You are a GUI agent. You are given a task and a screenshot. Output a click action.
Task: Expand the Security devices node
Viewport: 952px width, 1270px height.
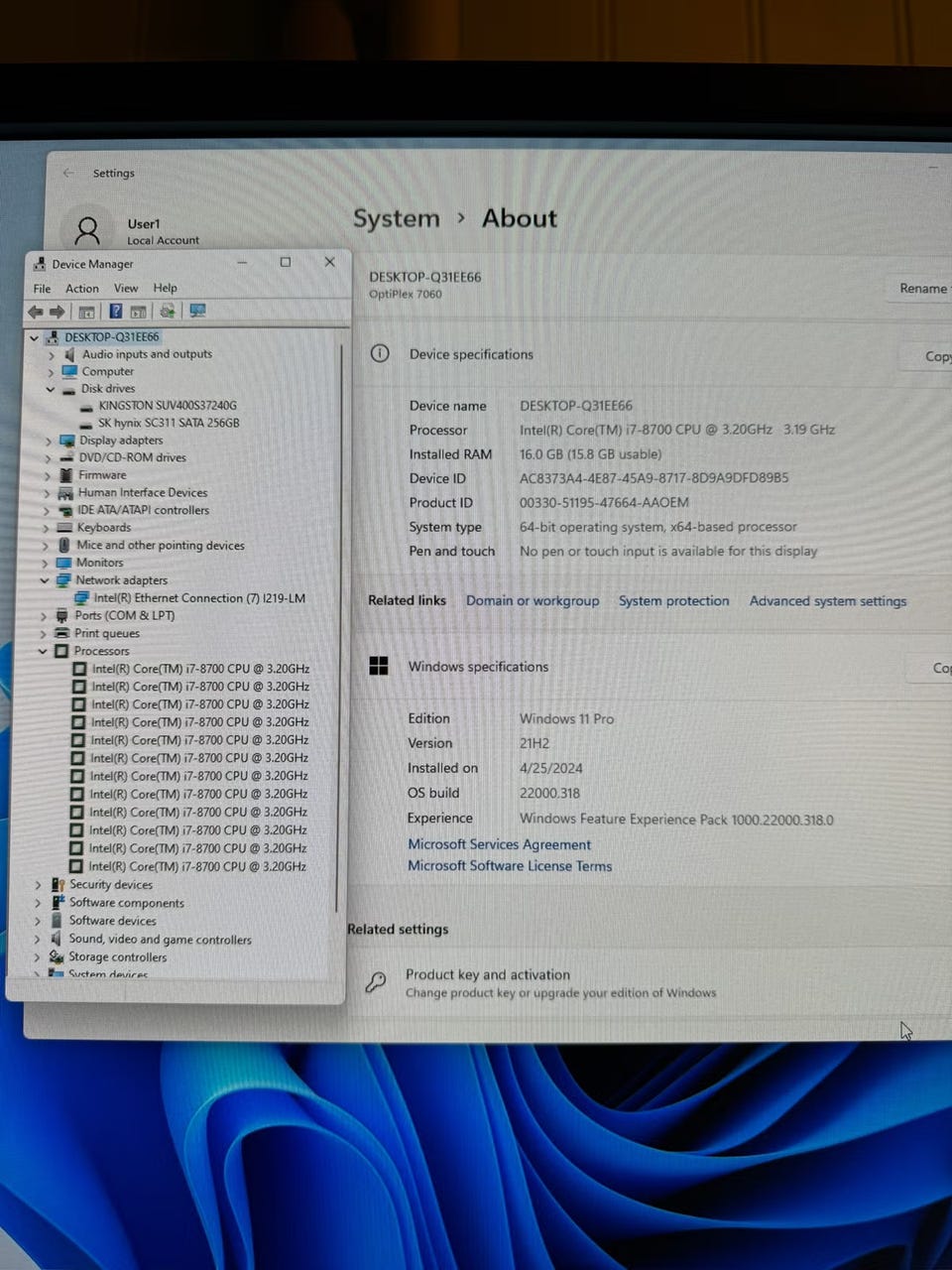(x=39, y=885)
